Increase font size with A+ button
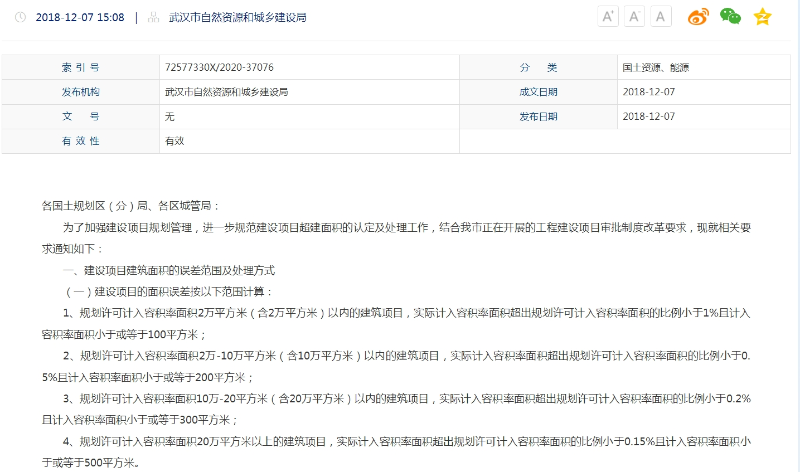Image resolution: width=800 pixels, height=472 pixels. click(608, 17)
